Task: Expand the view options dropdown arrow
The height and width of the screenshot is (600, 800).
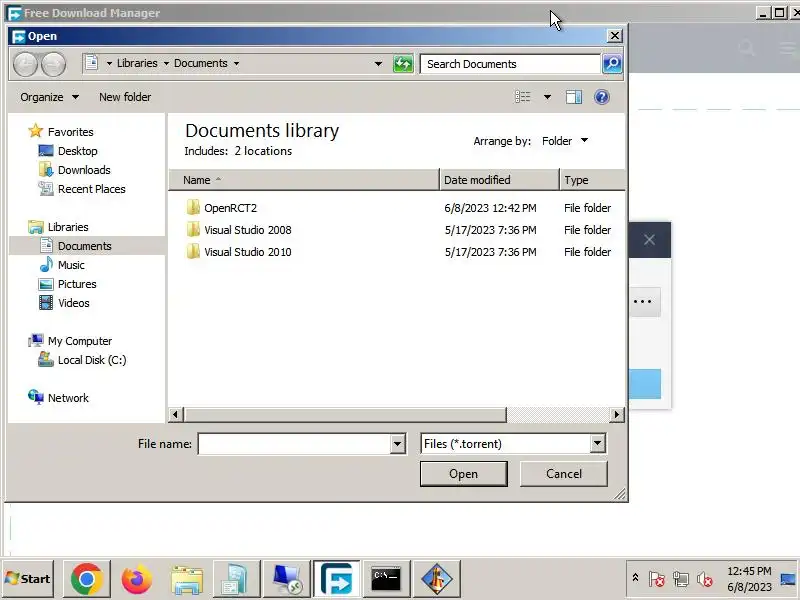Action: coord(547,97)
